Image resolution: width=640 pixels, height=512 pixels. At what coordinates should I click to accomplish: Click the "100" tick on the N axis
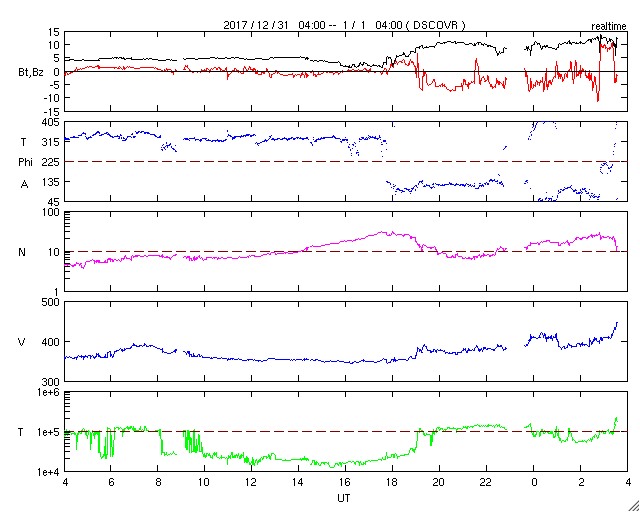(52, 212)
